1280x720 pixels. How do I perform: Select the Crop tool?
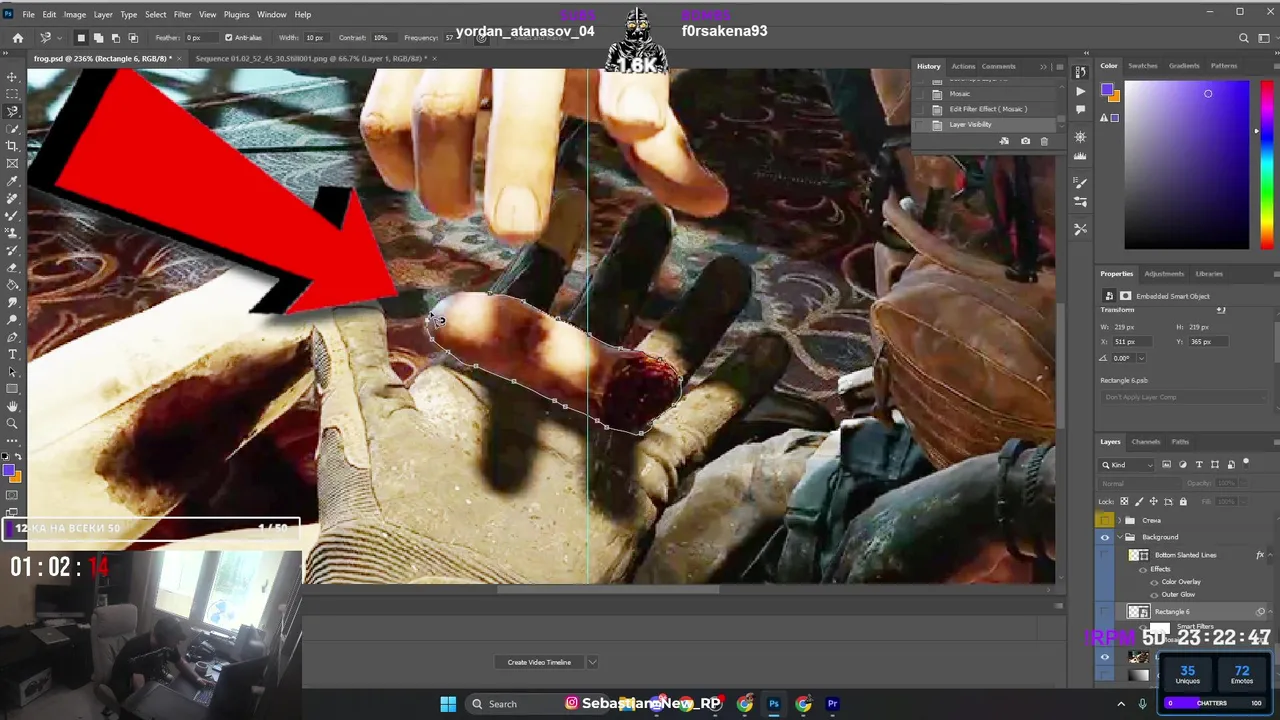click(x=12, y=146)
